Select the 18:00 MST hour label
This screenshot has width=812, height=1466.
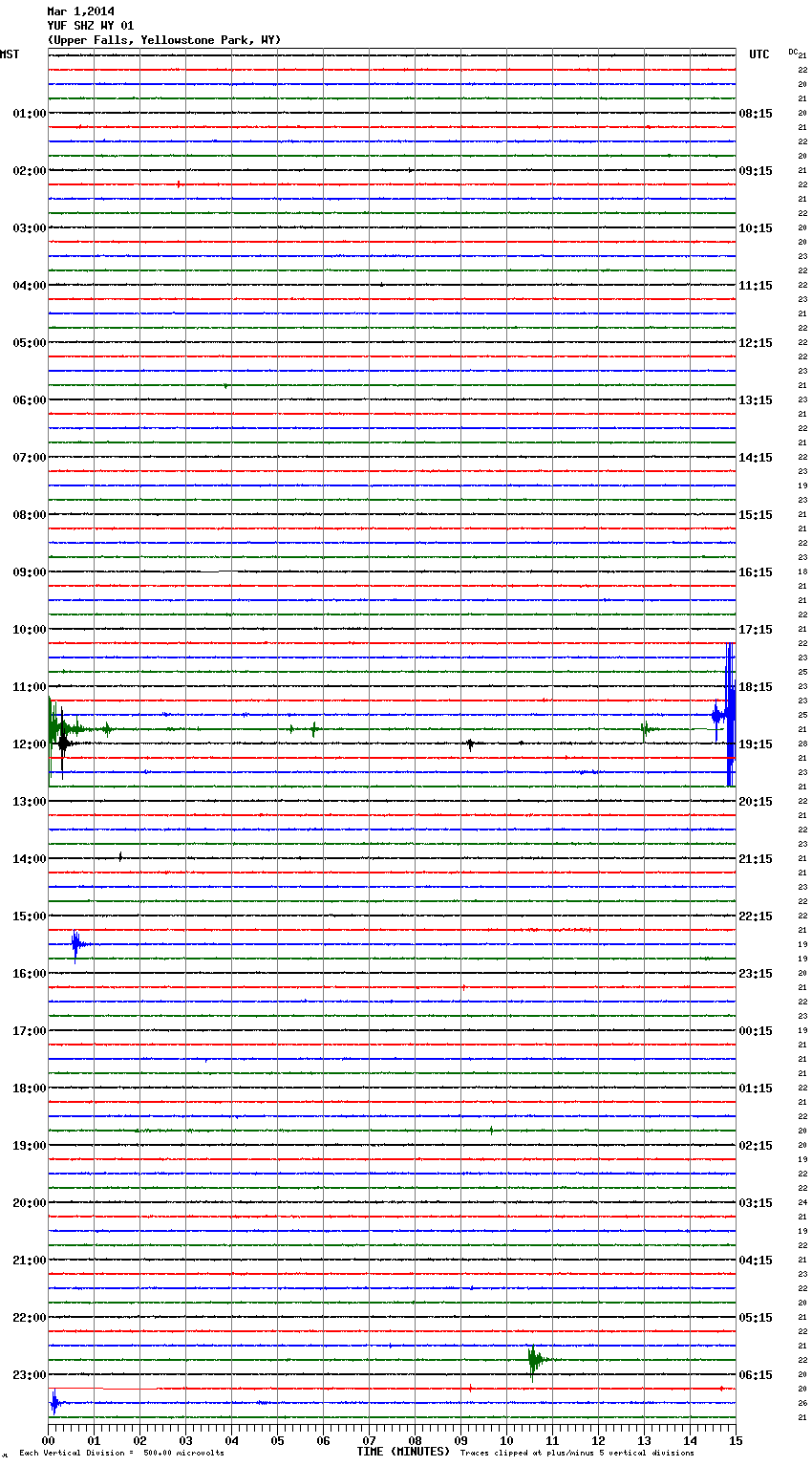pos(29,1089)
